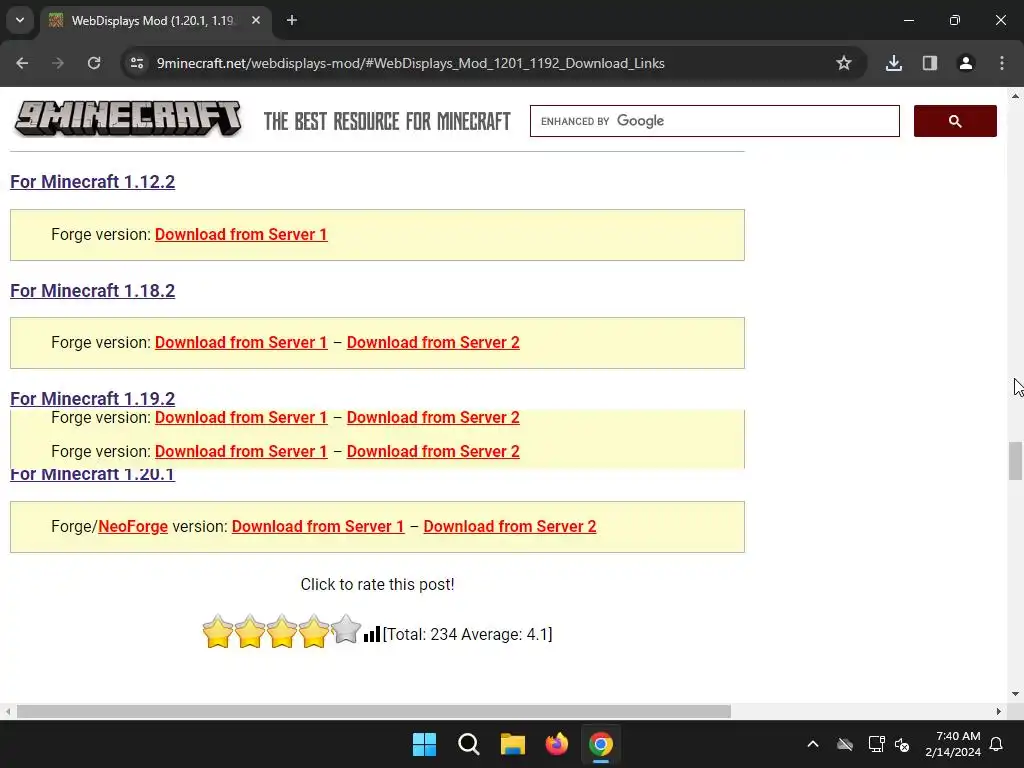1024x768 pixels.
Task: Open the For Minecraft 1.19.2 heading link
Action: [93, 398]
